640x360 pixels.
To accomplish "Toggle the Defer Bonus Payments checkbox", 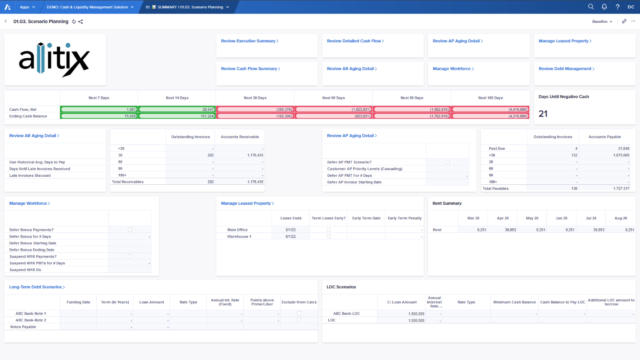I will click(x=130, y=230).
